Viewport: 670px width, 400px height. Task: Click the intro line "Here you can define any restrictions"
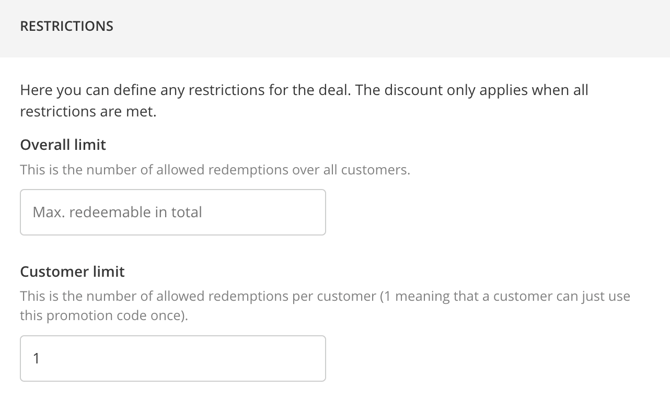point(150,90)
